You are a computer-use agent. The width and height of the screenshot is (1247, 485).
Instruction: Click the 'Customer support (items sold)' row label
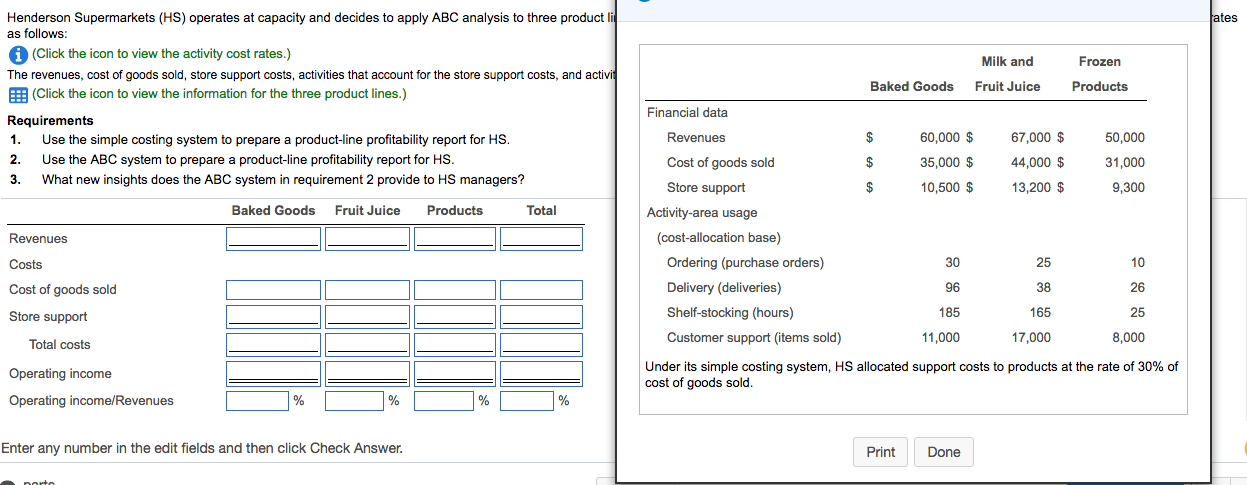click(754, 338)
